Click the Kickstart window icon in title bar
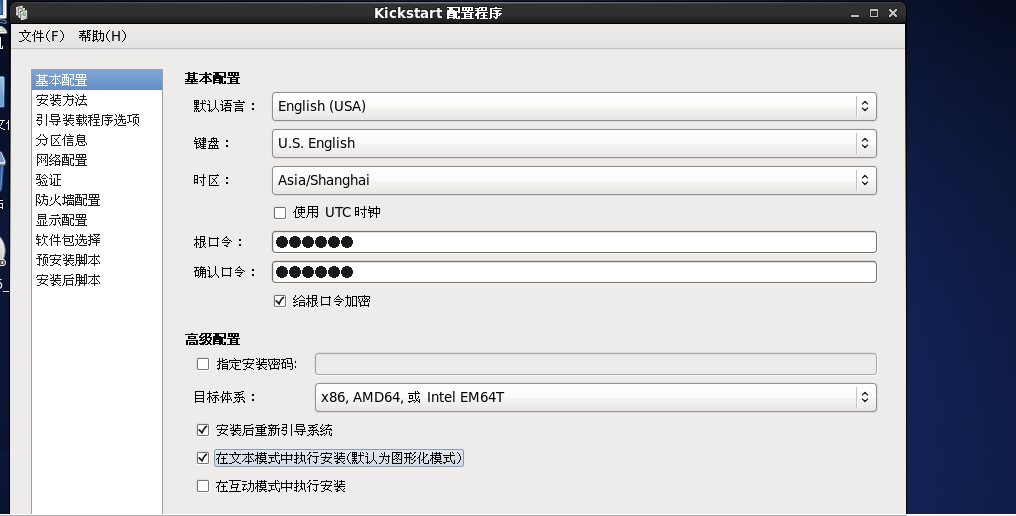This screenshot has height=516, width=1016. 21,13
